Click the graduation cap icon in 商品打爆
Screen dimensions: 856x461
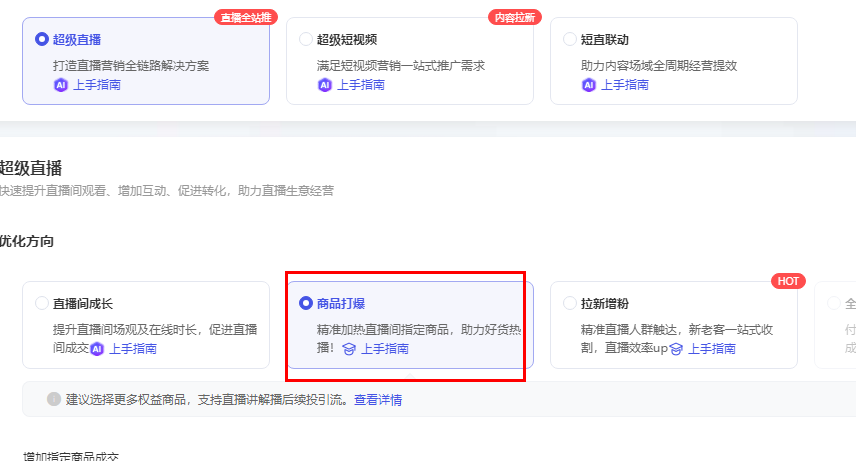pyautogui.click(x=349, y=349)
